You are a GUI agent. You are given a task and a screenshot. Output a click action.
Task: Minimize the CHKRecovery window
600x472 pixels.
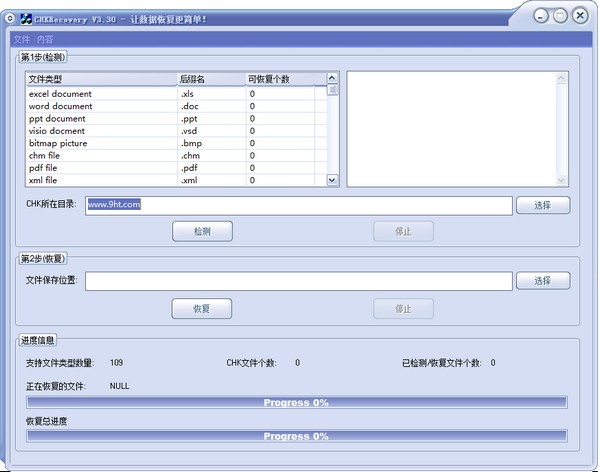[x=541, y=16]
